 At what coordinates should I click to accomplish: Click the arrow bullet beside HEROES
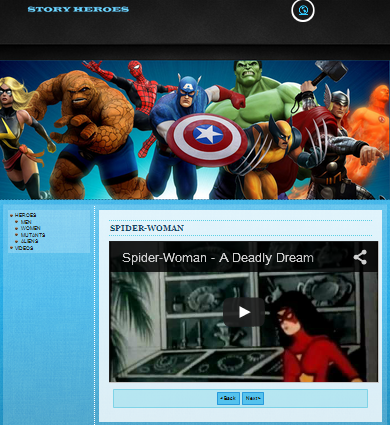click(12, 215)
